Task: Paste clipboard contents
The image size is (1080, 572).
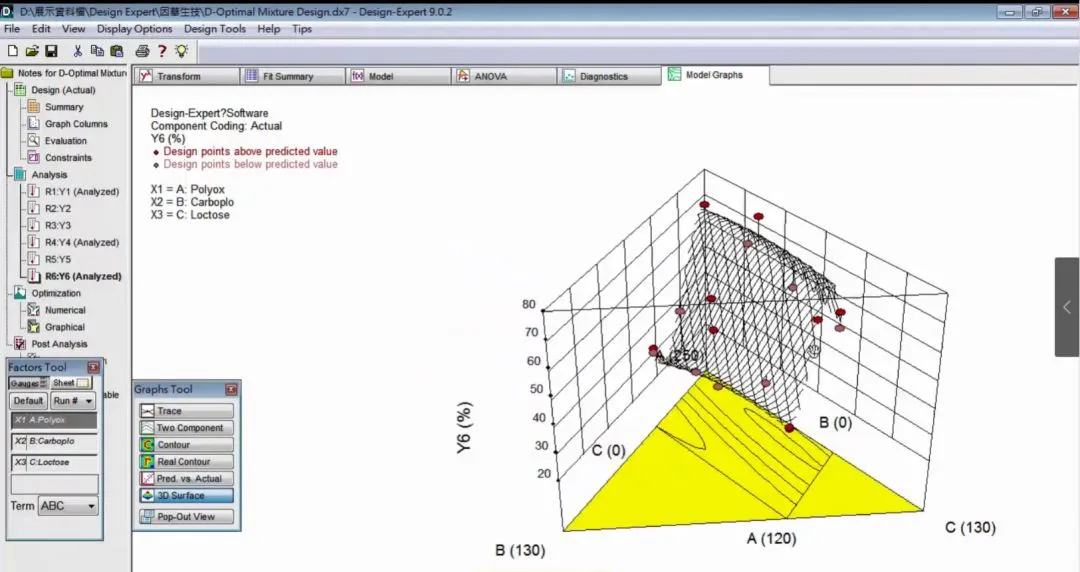Action: click(x=117, y=51)
